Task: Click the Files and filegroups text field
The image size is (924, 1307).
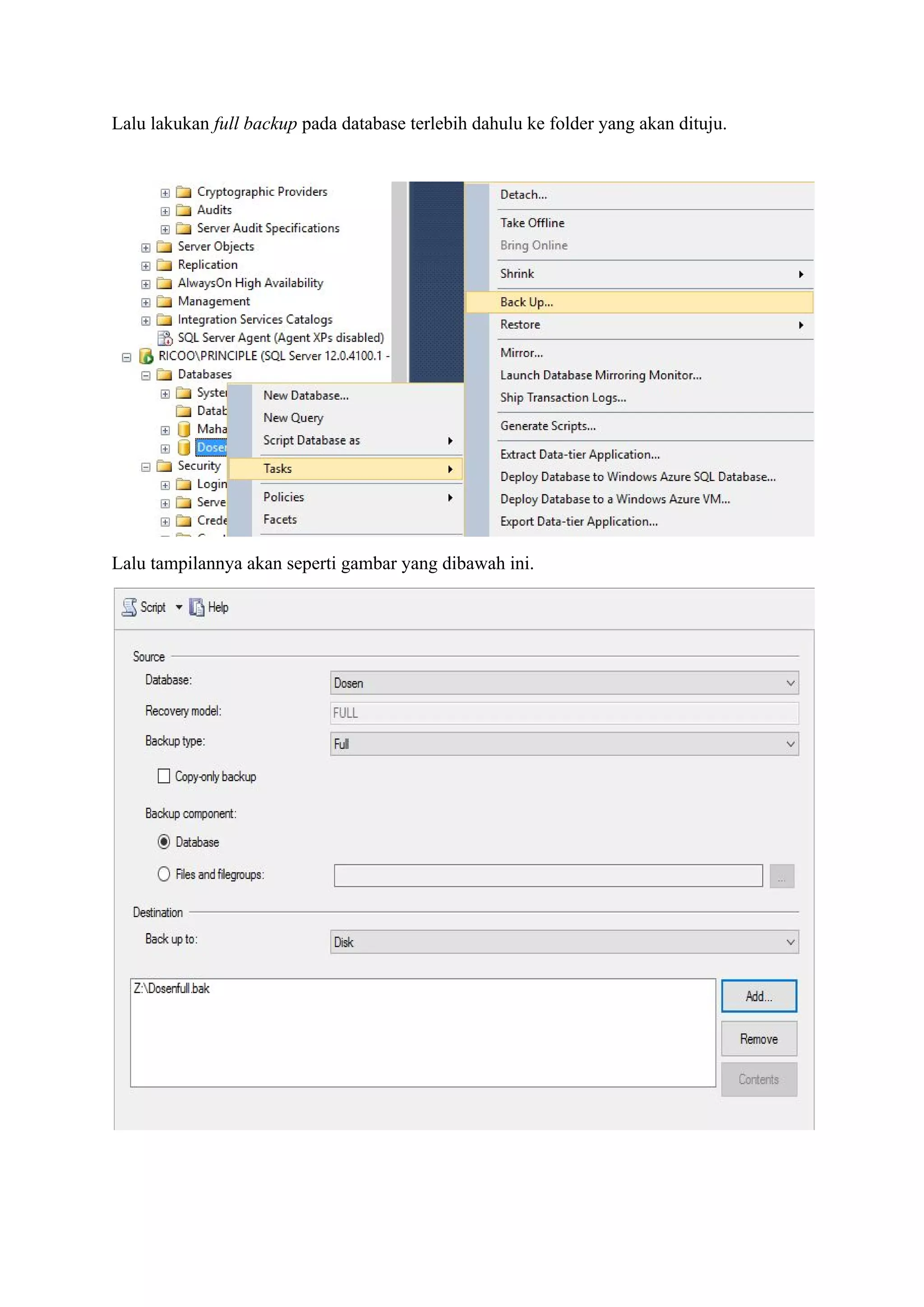Action: (x=548, y=876)
